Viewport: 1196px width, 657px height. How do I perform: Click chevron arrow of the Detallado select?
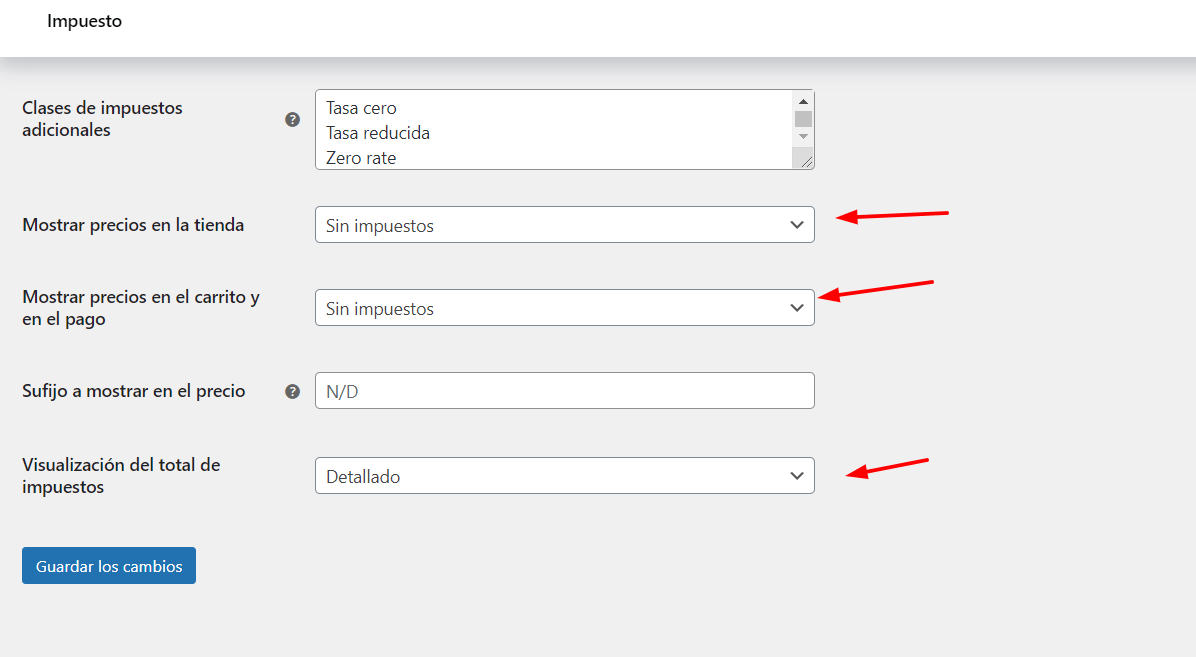(x=797, y=476)
